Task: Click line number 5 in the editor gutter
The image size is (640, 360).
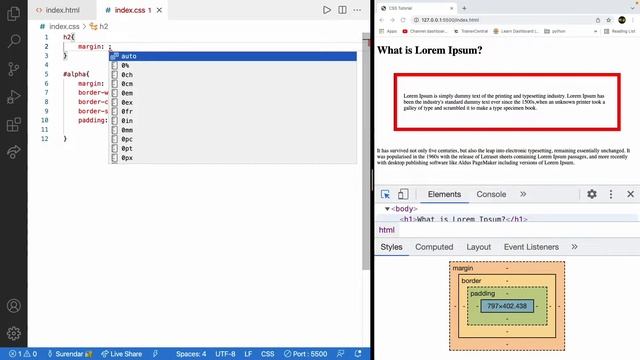Action: (46, 74)
